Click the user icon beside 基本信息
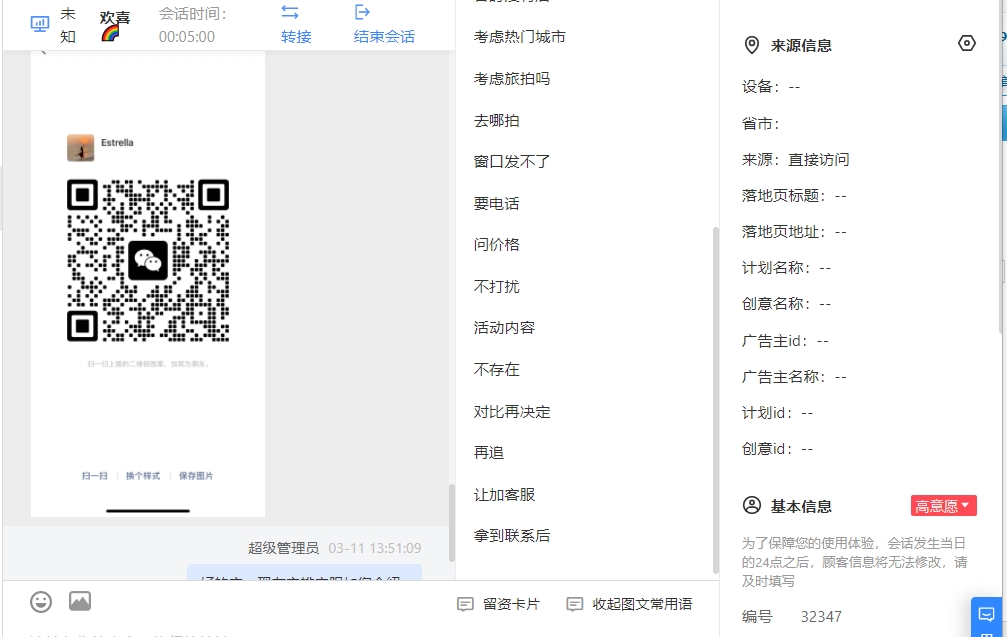1007x637 pixels. click(x=751, y=505)
